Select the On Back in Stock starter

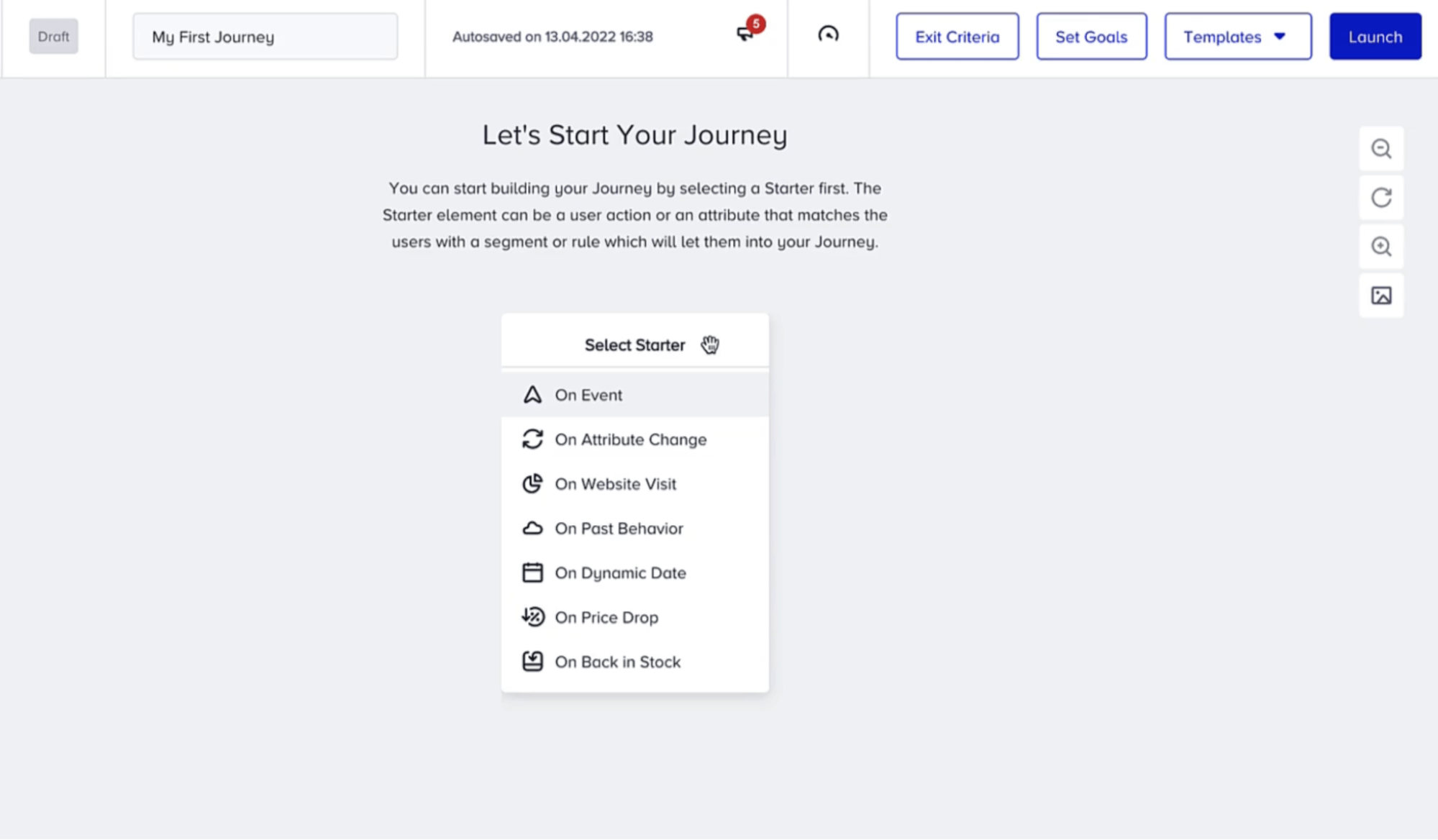[x=618, y=661]
